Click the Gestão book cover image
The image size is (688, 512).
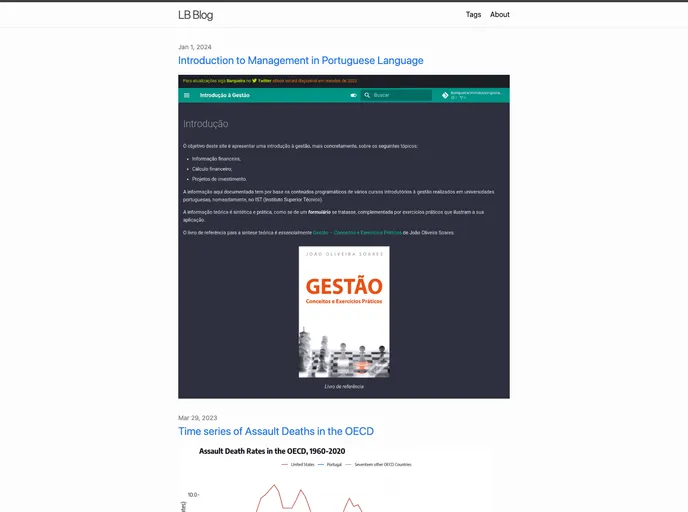coord(344,312)
